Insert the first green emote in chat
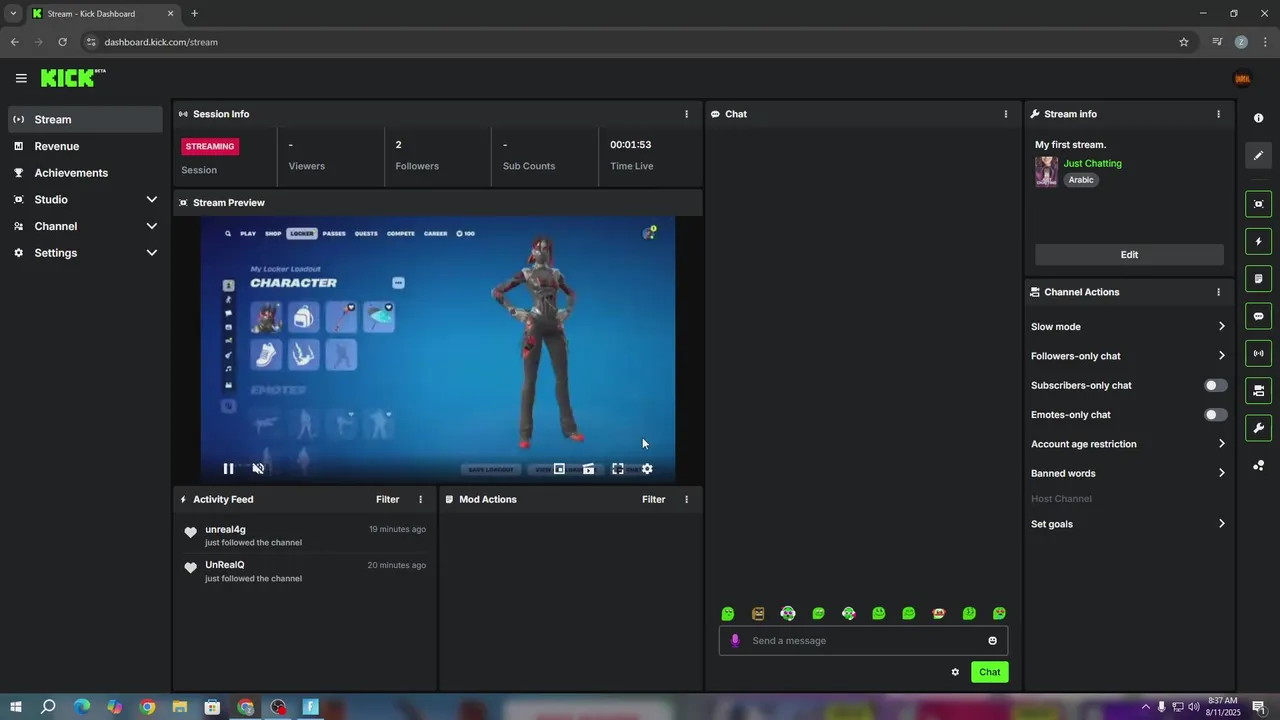This screenshot has width=1280, height=720. click(728, 614)
